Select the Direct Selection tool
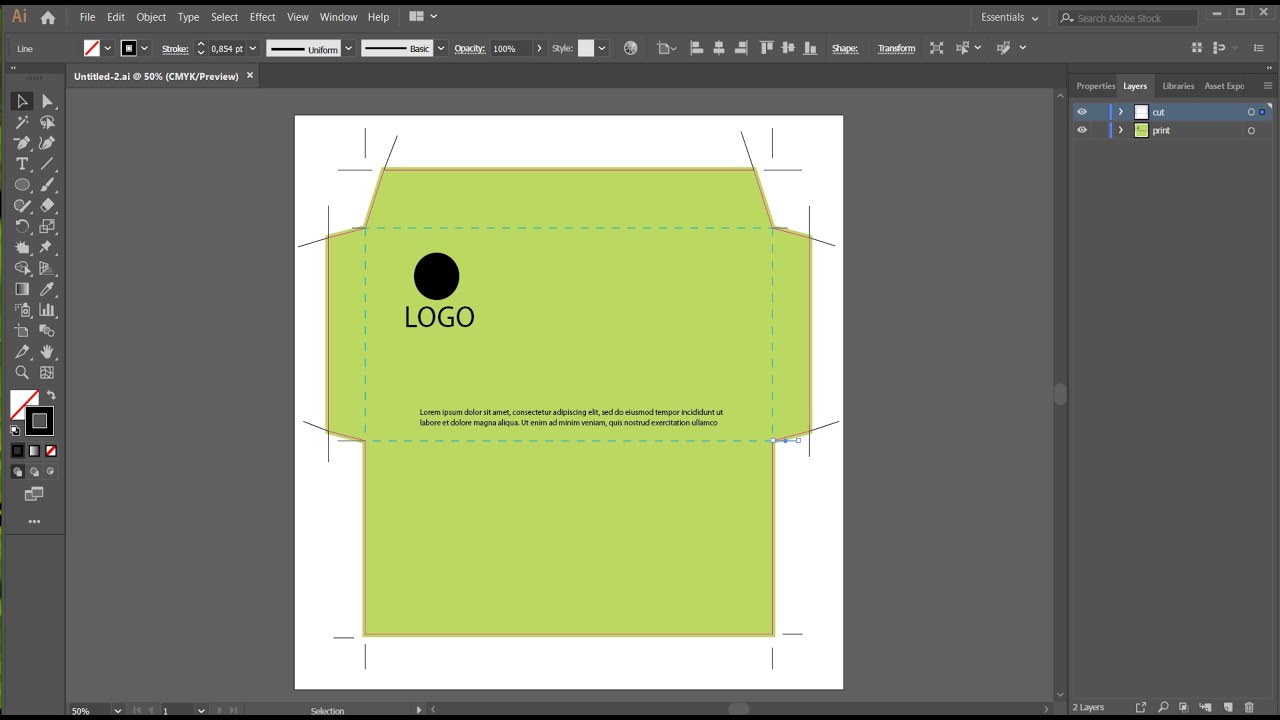 [47, 101]
